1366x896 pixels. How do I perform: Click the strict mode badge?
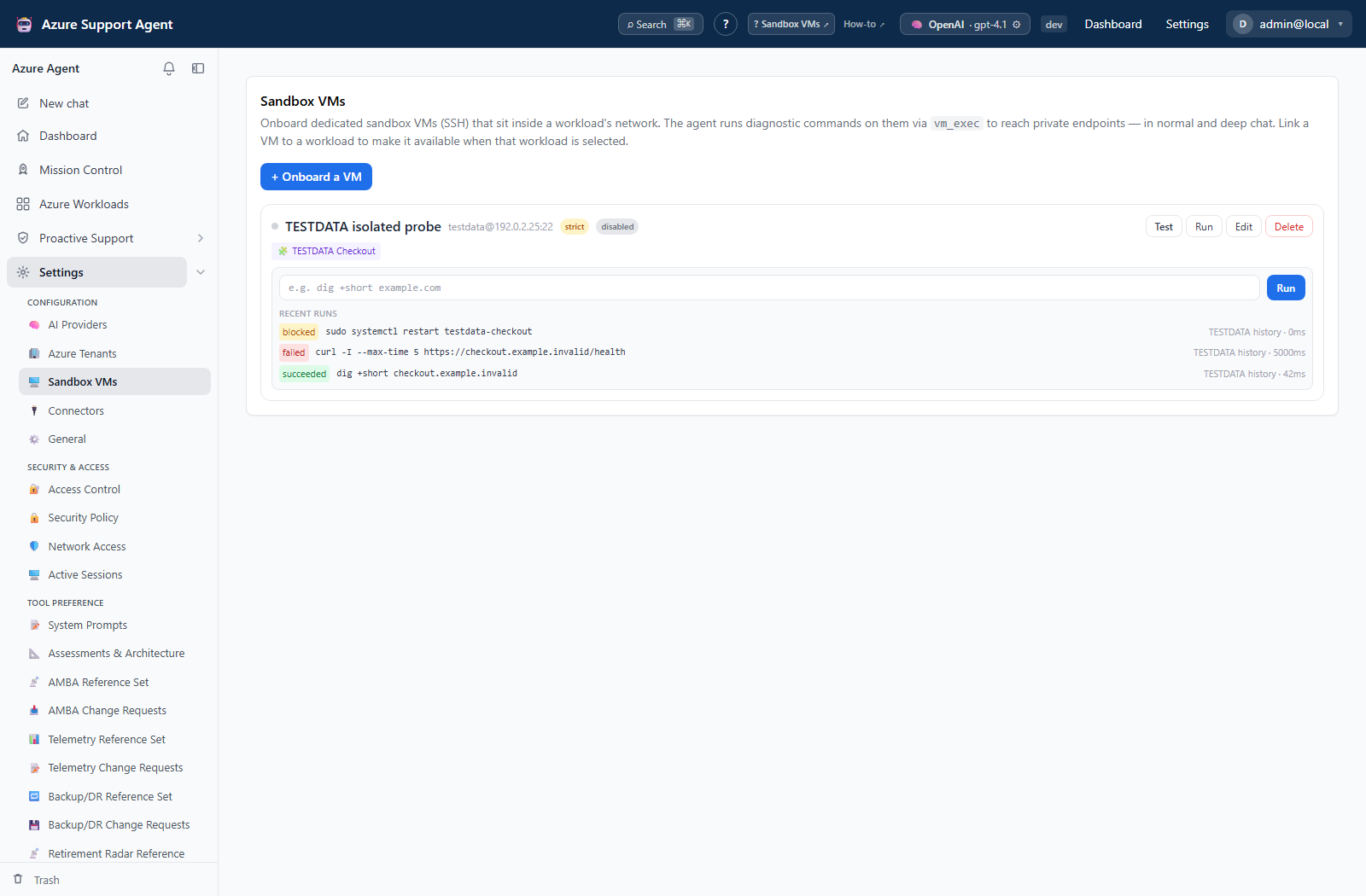click(575, 226)
